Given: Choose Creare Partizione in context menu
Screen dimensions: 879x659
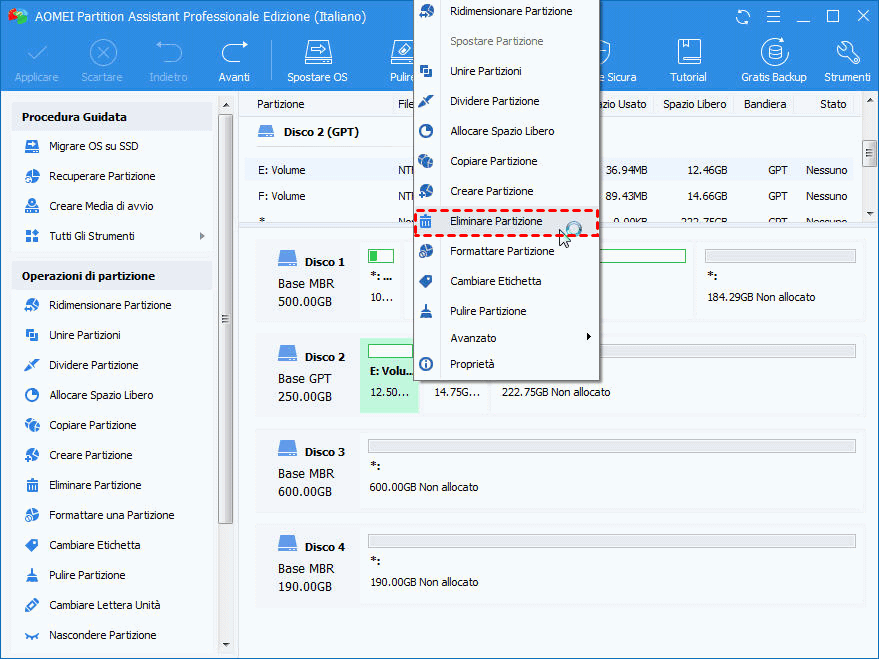Looking at the screenshot, I should click(x=507, y=191).
